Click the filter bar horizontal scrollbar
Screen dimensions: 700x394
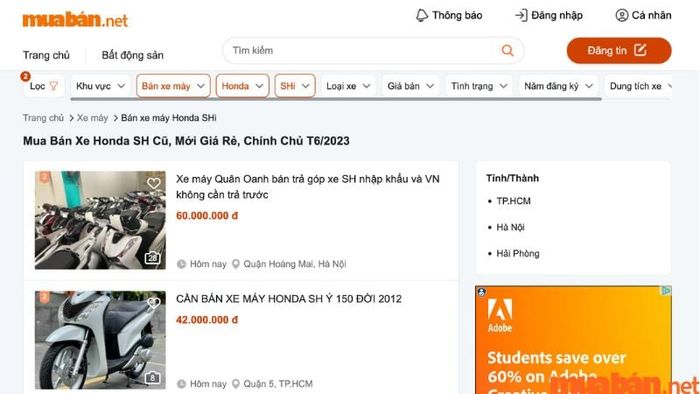pos(336,99)
